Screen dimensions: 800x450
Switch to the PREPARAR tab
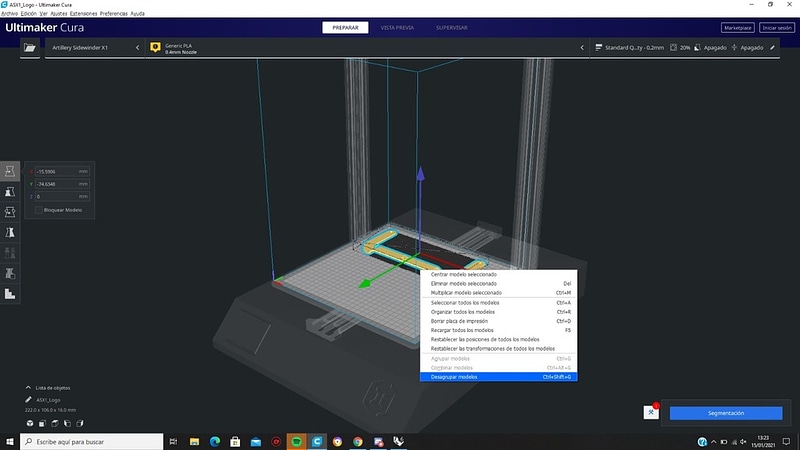tap(345, 28)
